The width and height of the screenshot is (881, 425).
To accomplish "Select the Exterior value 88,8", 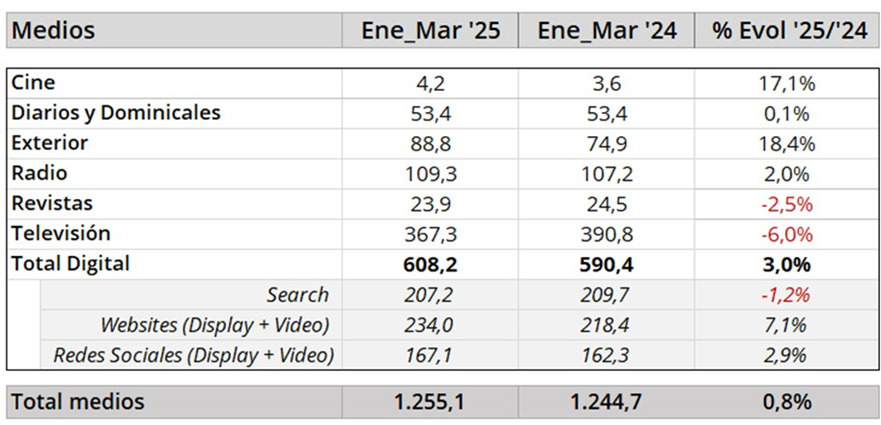I will (x=434, y=143).
